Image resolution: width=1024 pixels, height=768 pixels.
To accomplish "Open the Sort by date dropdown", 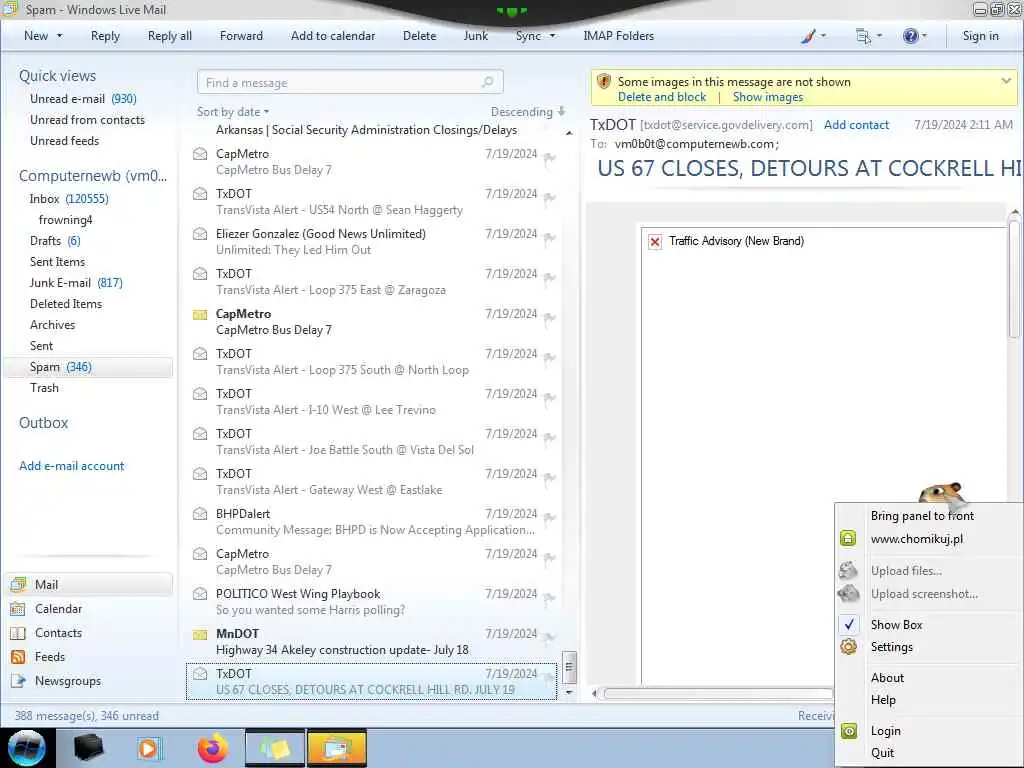I will pyautogui.click(x=233, y=112).
